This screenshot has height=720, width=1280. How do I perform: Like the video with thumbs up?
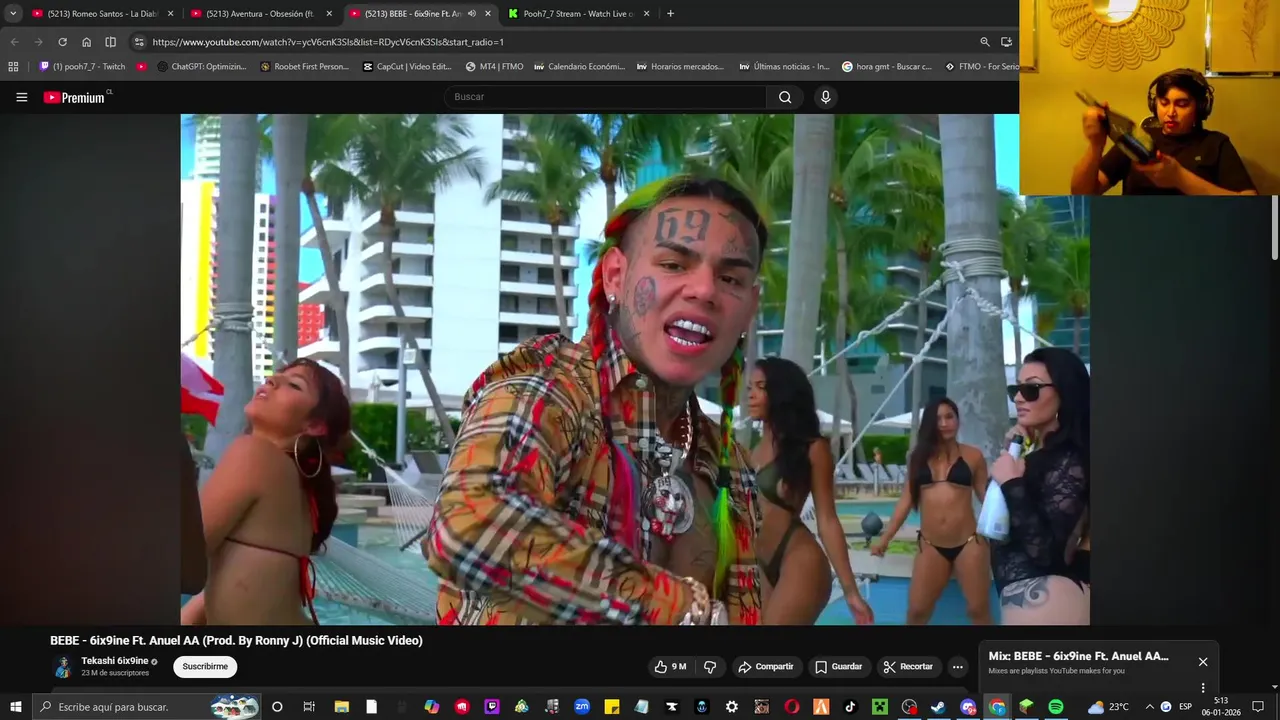[670, 667]
